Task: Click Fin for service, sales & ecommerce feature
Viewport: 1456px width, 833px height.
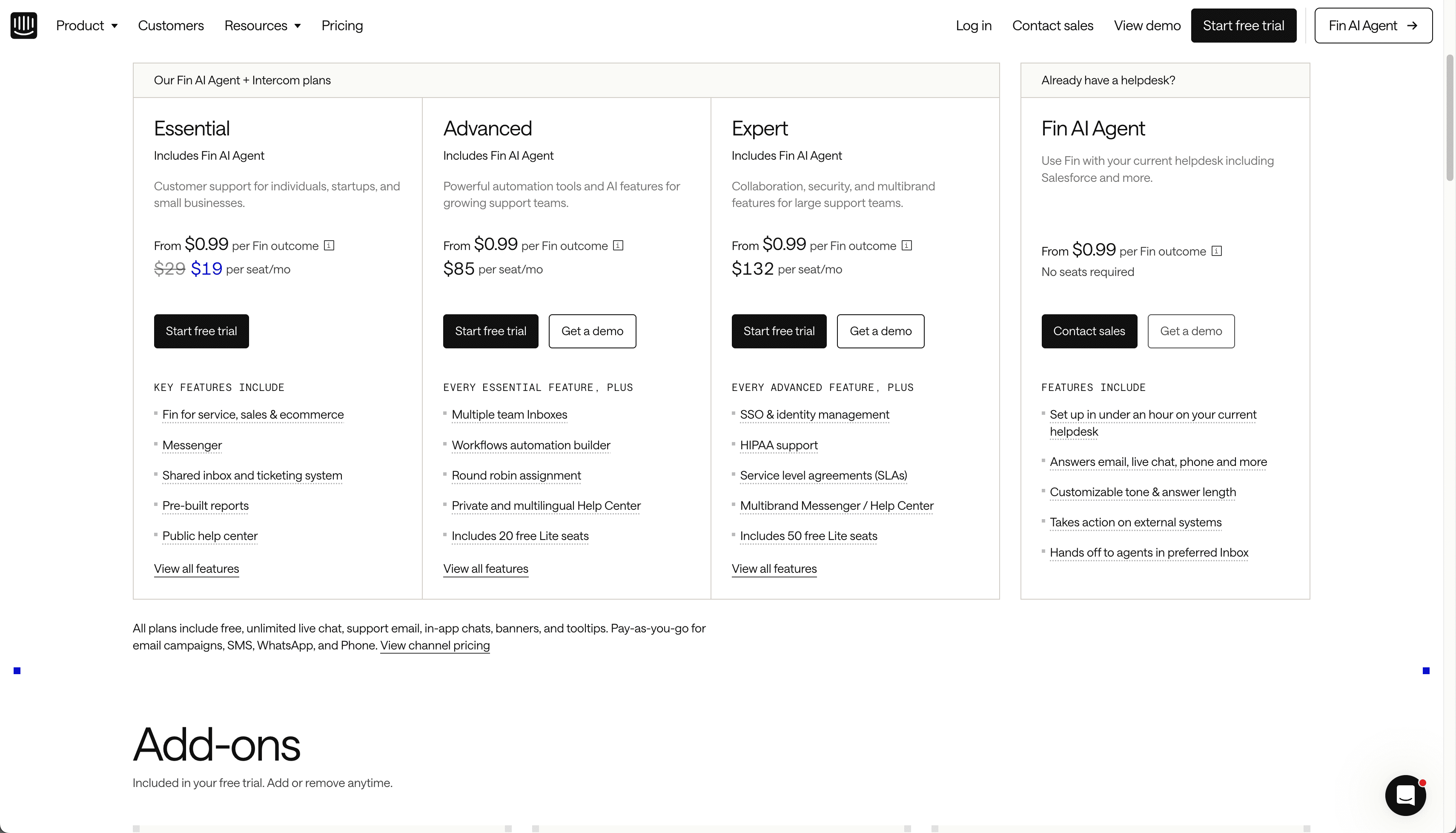Action: click(x=253, y=415)
